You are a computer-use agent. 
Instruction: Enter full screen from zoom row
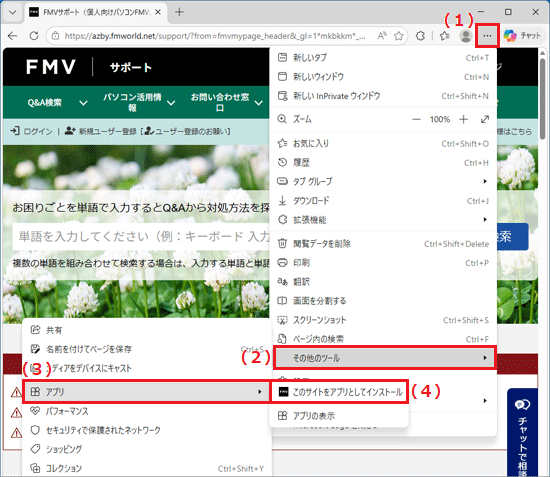[485, 119]
